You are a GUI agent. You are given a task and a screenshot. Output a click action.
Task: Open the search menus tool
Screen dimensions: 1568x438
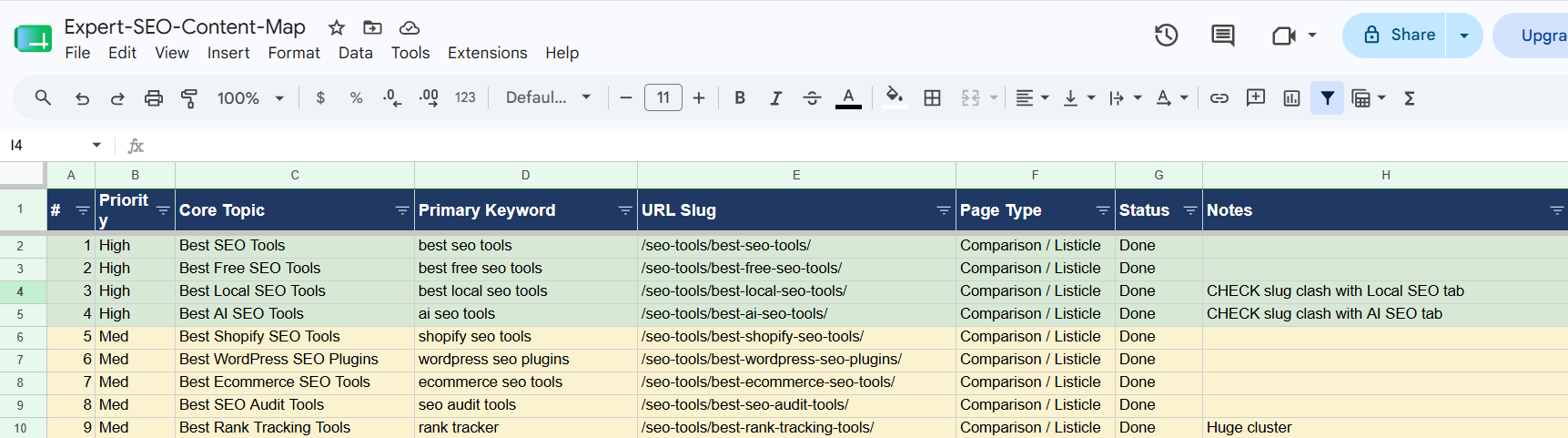43,97
